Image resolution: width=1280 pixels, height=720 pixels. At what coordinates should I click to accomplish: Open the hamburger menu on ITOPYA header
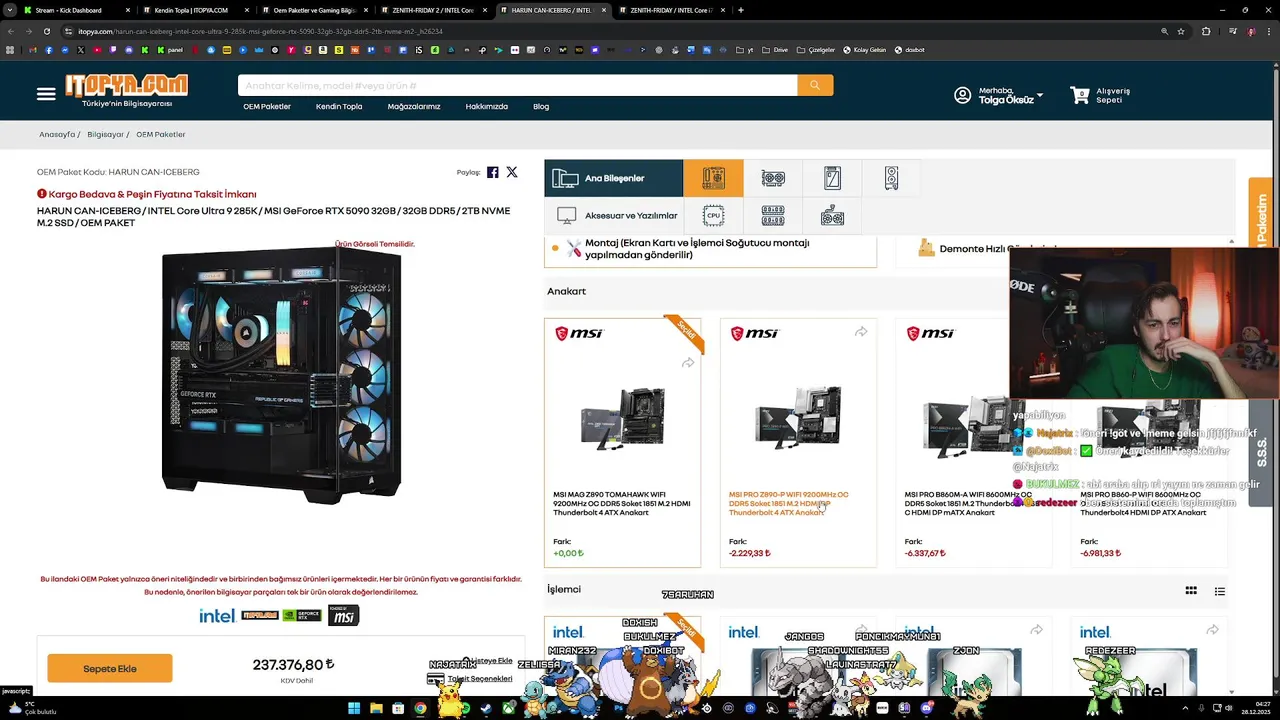[46, 94]
